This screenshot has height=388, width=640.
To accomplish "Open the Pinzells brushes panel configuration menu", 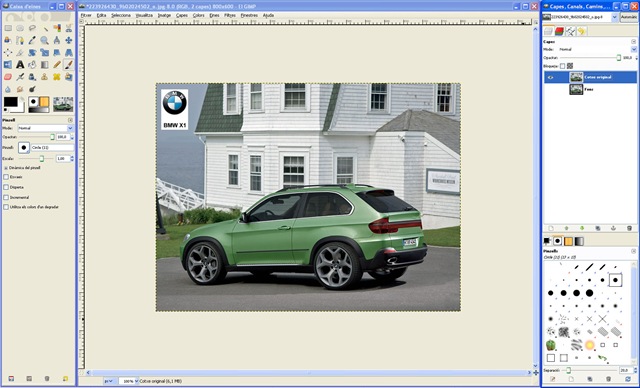I will click(633, 251).
